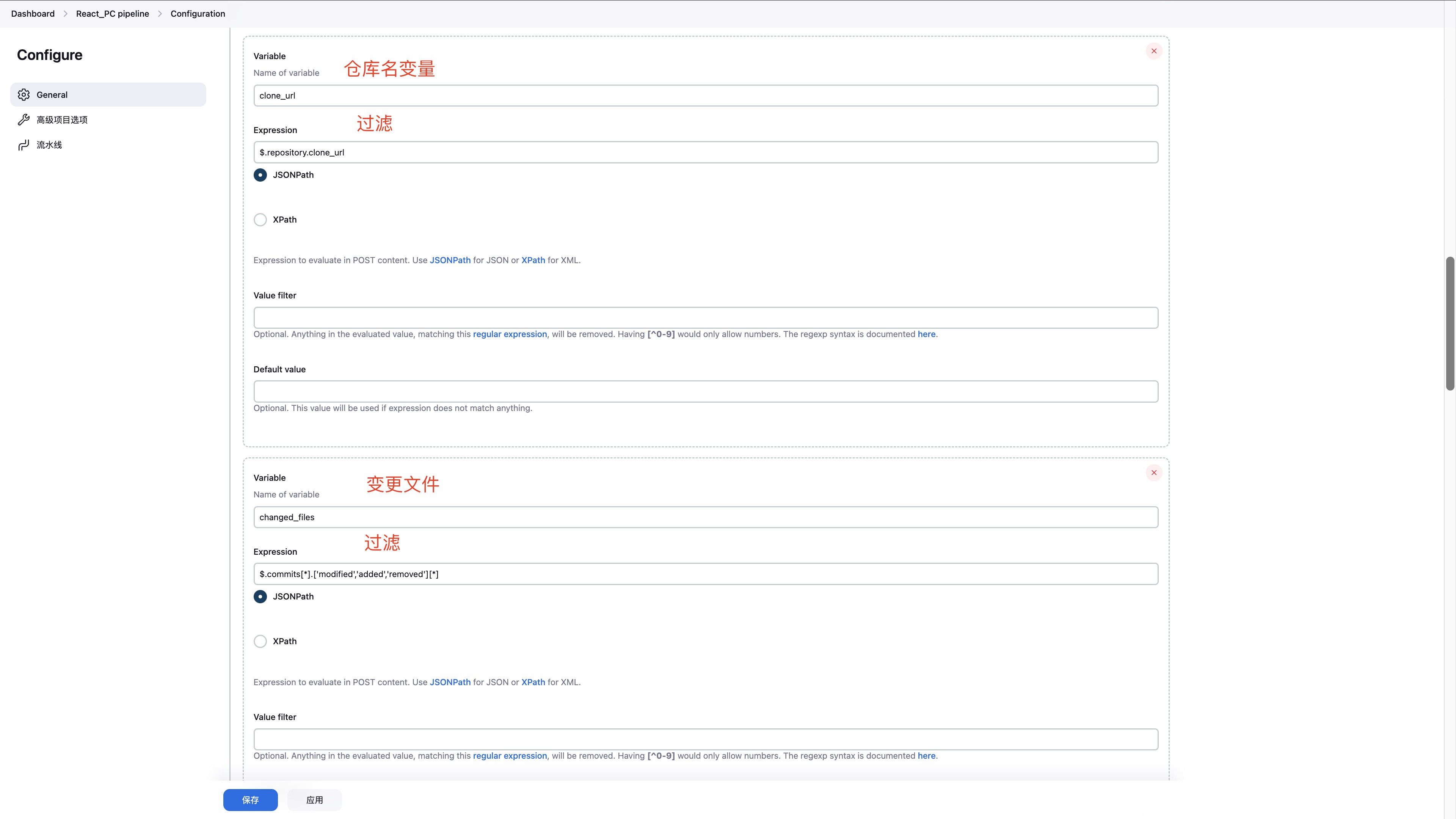Viewport: 1456px width, 819px height.
Task: Click the General gear icon in sidebar
Action: click(24, 94)
